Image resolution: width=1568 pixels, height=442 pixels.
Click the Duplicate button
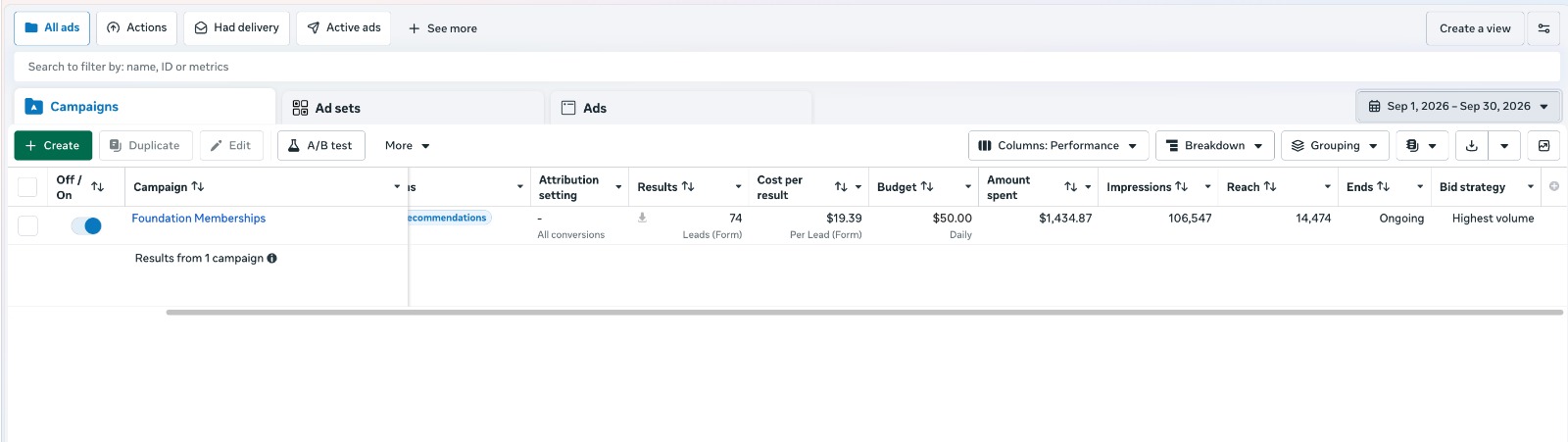(145, 145)
